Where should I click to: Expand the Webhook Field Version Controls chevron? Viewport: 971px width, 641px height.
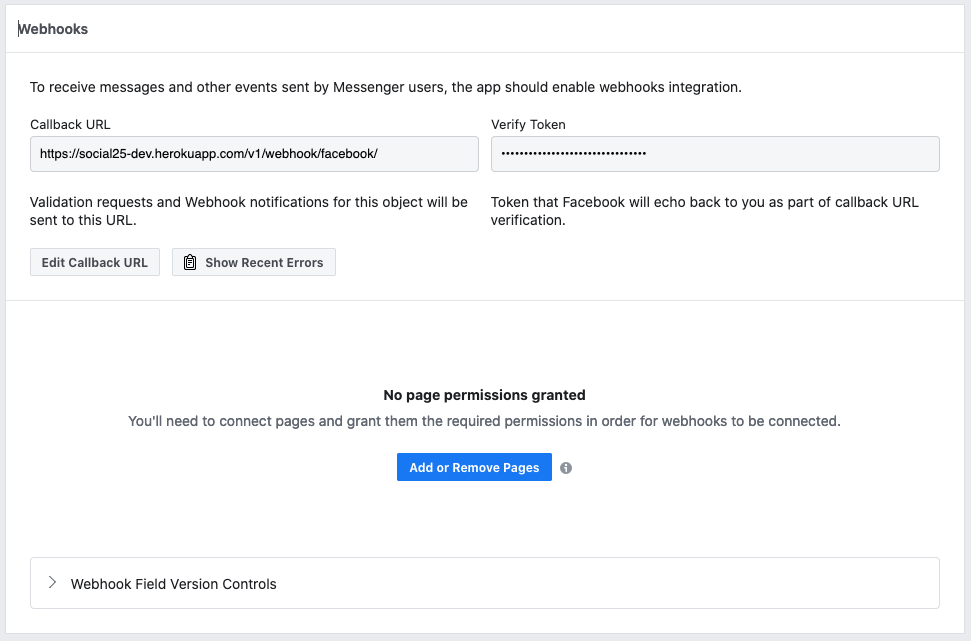[52, 583]
